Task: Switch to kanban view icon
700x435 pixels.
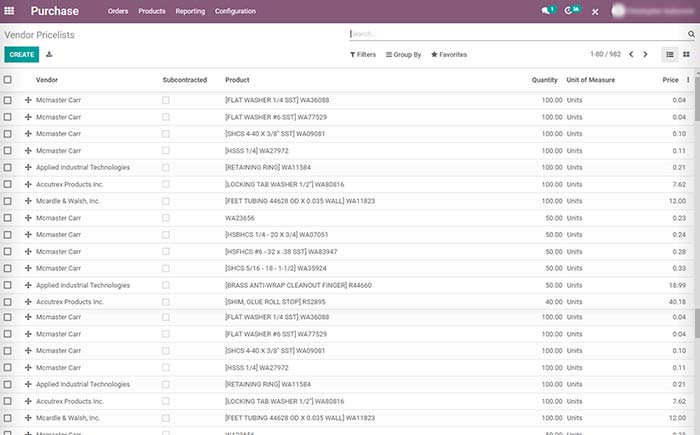Action: click(x=686, y=54)
